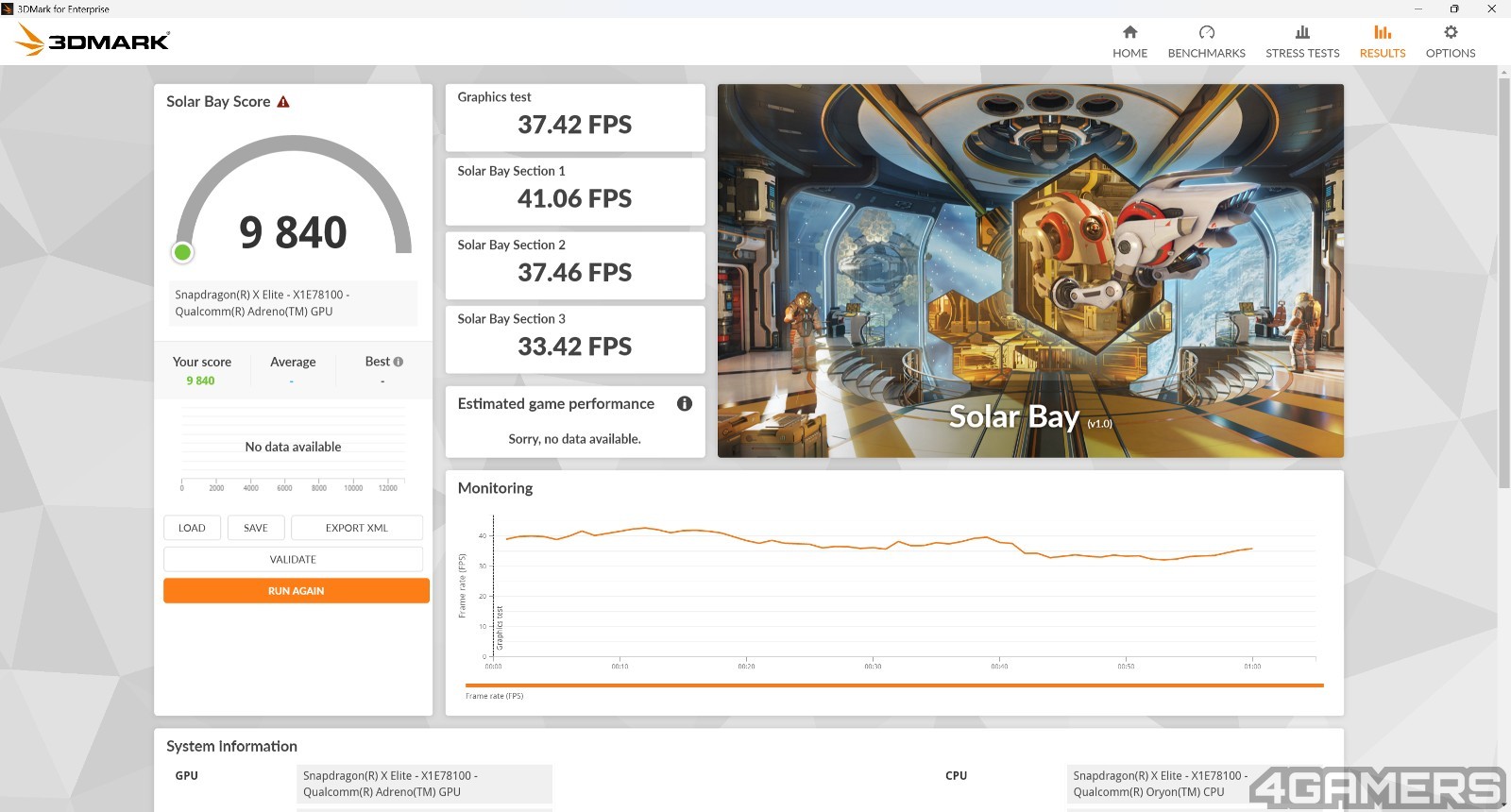Run the Solar Bay benchmark again
1511x812 pixels.
pos(296,591)
